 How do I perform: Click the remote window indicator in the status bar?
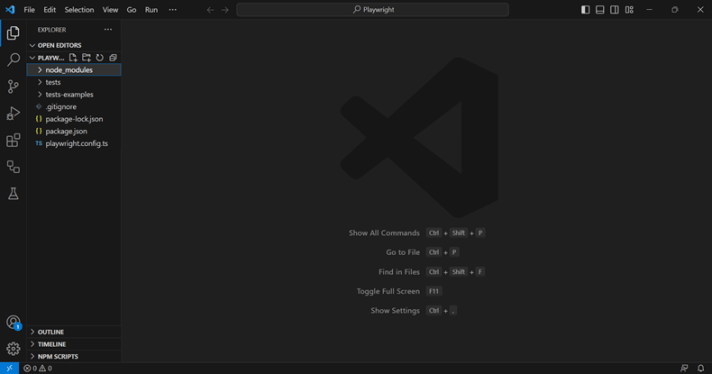coord(9,368)
